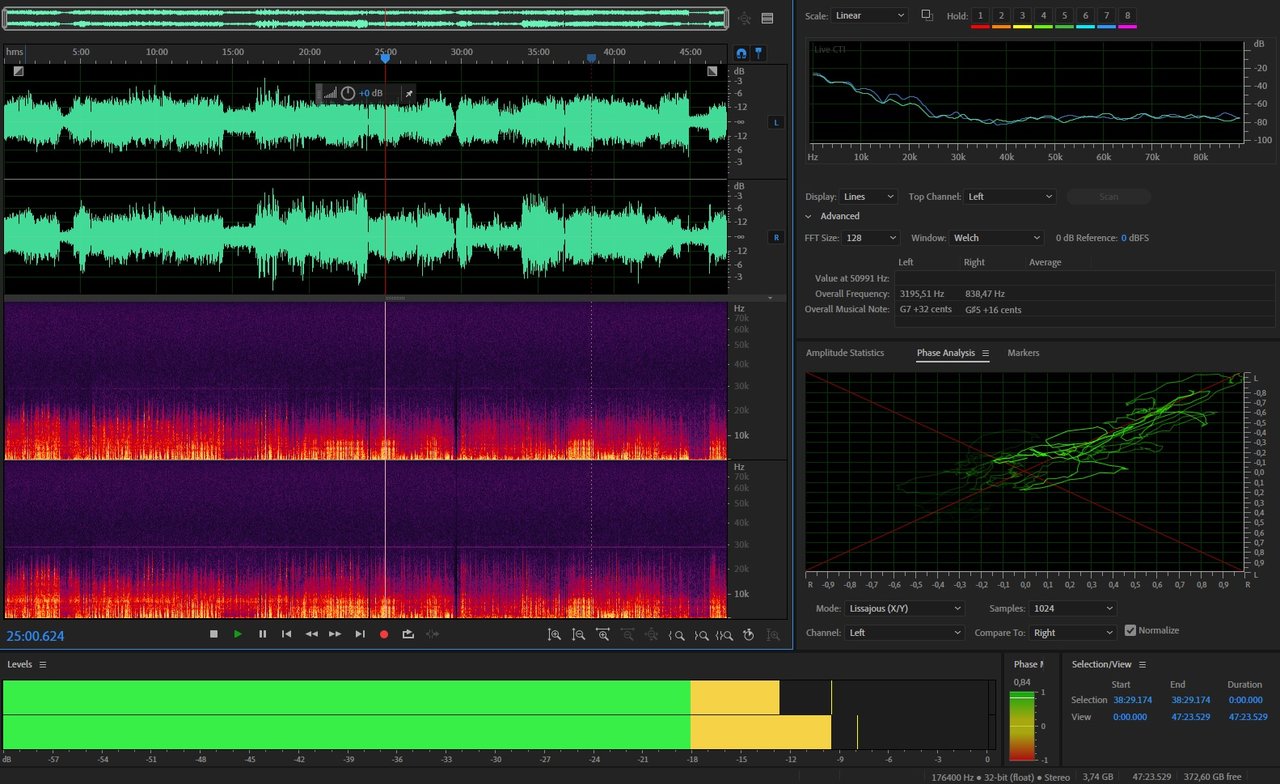The width and height of the screenshot is (1280, 784).
Task: Click the Fast Forward transport button
Action: [x=335, y=634]
